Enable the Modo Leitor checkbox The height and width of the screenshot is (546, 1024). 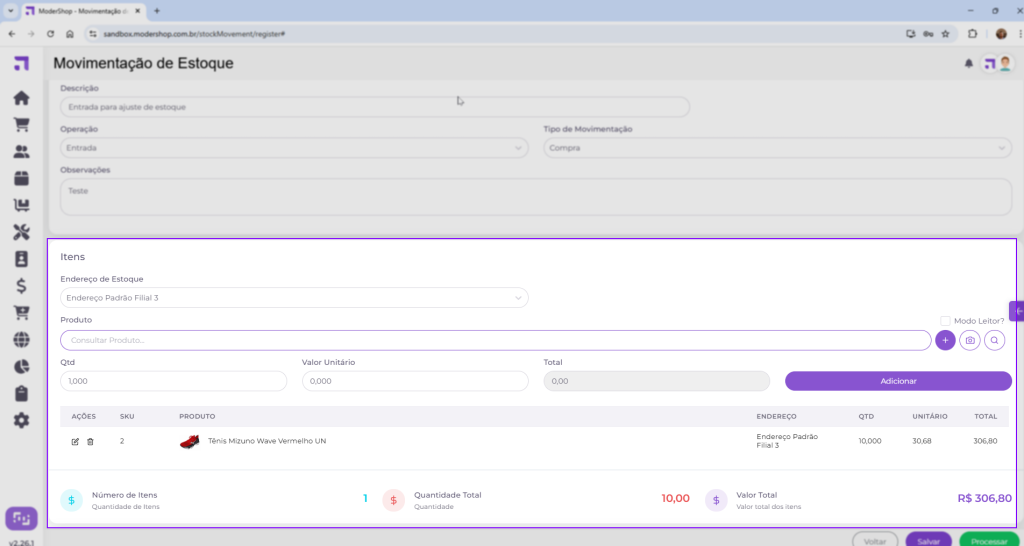[x=945, y=321]
